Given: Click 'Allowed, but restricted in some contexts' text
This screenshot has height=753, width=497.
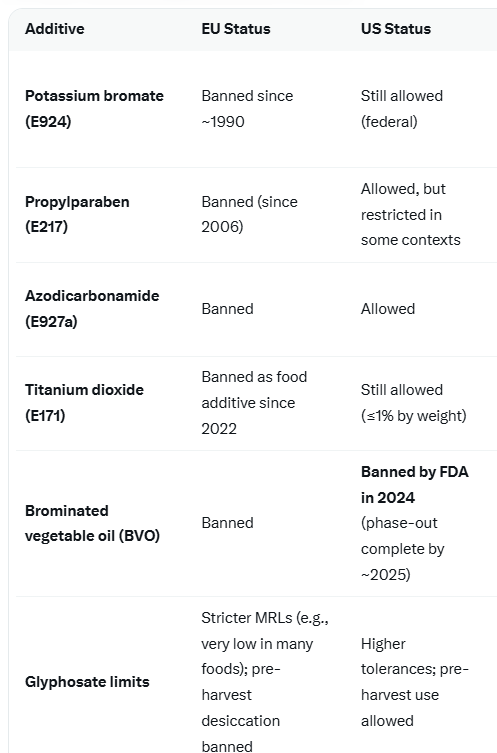Looking at the screenshot, I should coord(411,214).
